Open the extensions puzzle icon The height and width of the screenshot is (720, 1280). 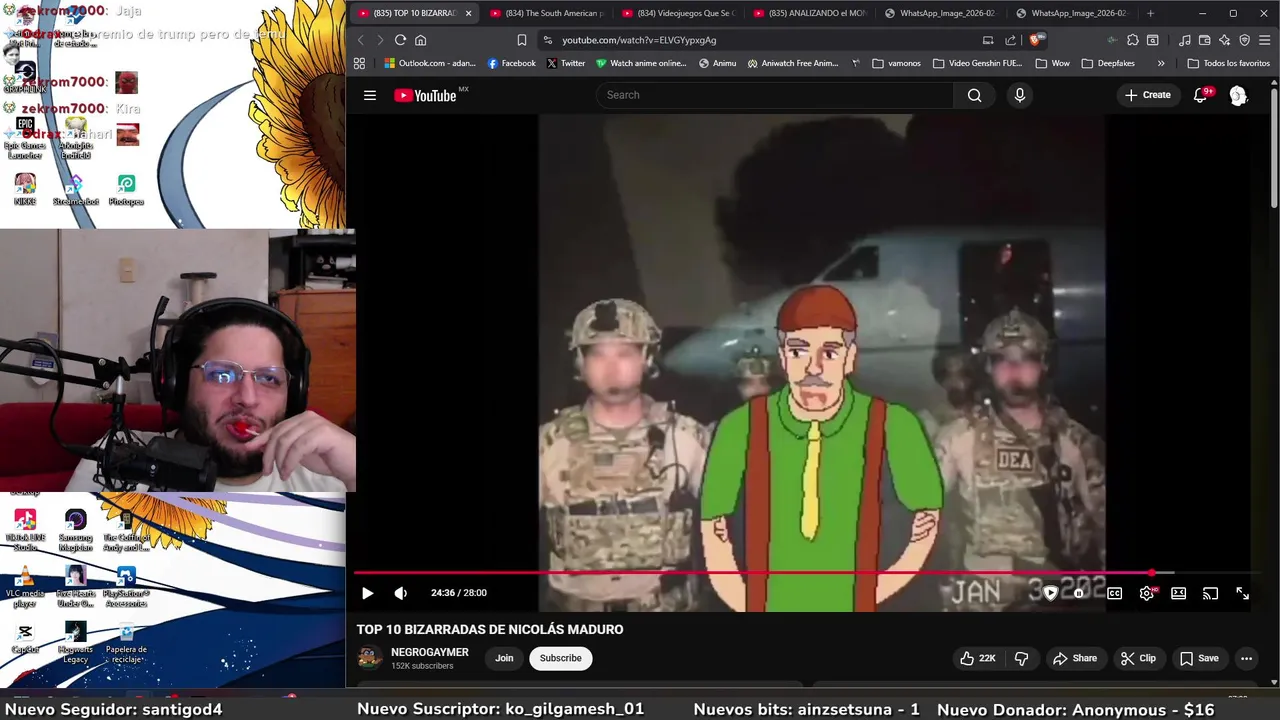coord(1132,40)
